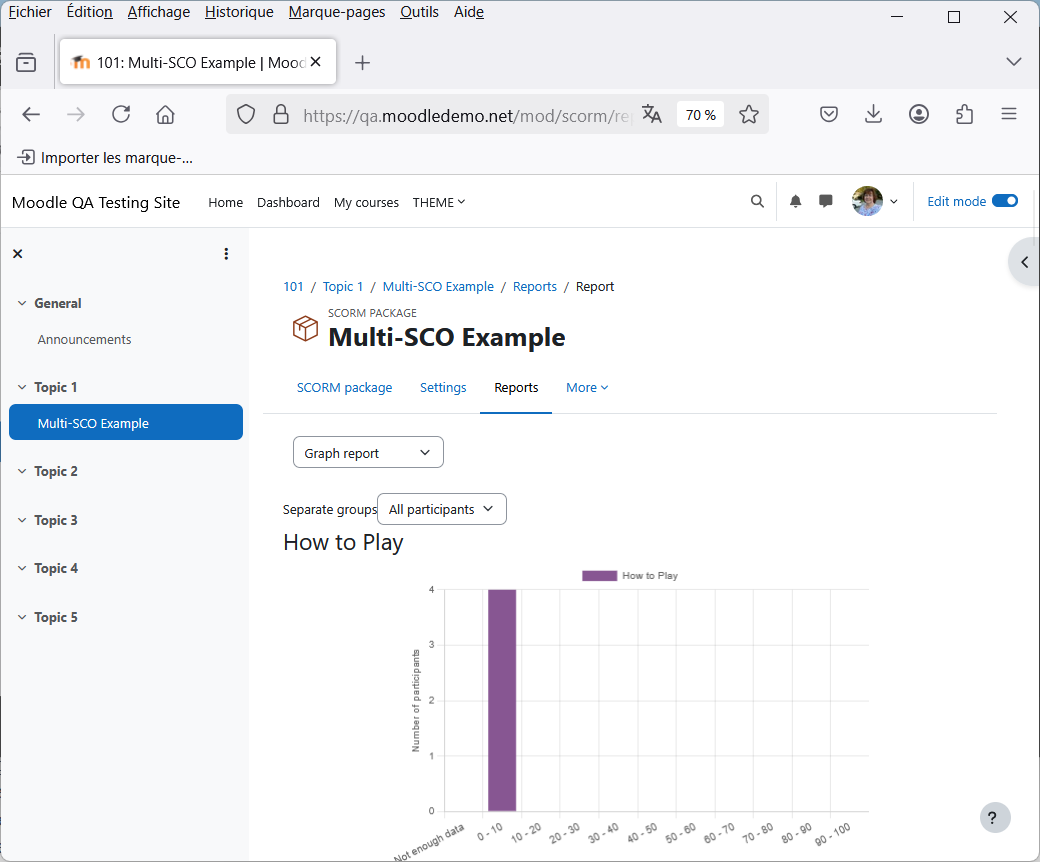The image size is (1040, 862).
Task: Toggle How to Play legend swatch
Action: coord(600,576)
